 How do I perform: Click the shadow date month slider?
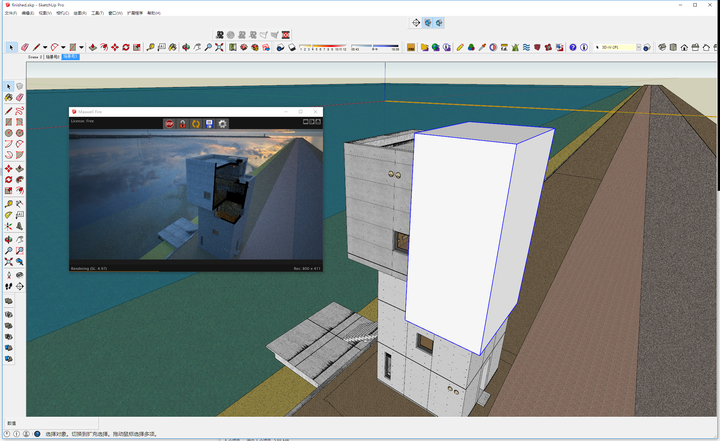pos(320,47)
